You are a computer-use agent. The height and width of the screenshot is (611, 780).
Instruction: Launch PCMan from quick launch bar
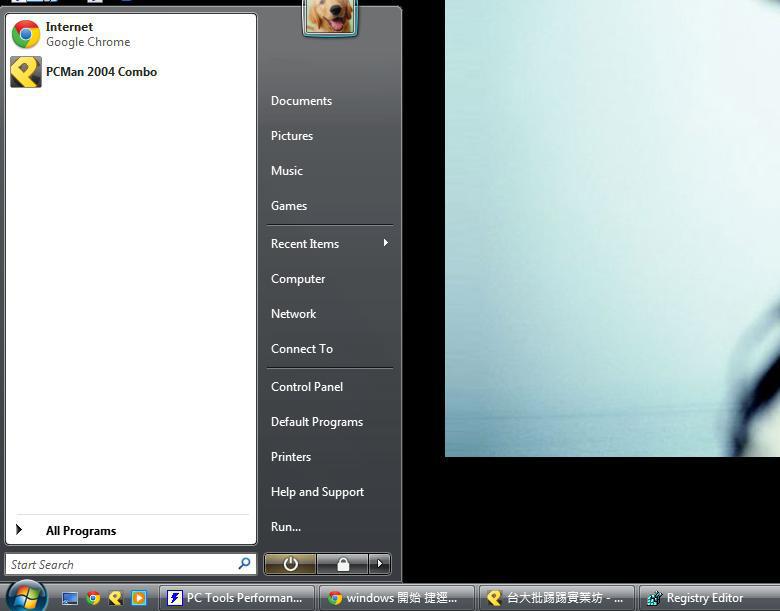point(115,598)
